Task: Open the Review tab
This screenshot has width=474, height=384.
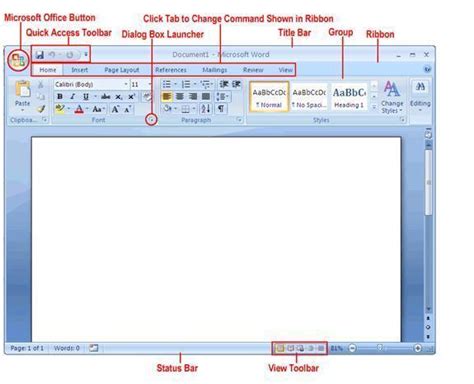Action: 253,70
